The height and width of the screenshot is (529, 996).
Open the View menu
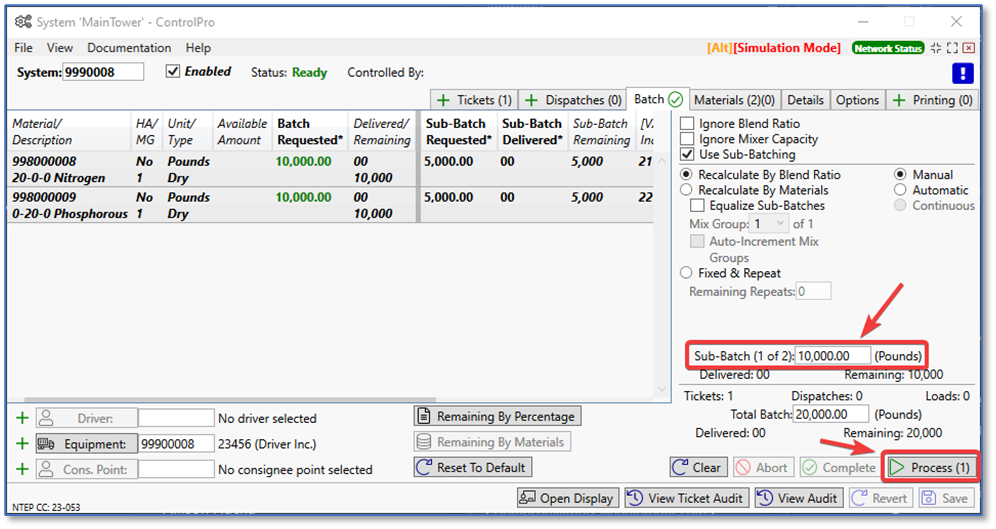(60, 48)
